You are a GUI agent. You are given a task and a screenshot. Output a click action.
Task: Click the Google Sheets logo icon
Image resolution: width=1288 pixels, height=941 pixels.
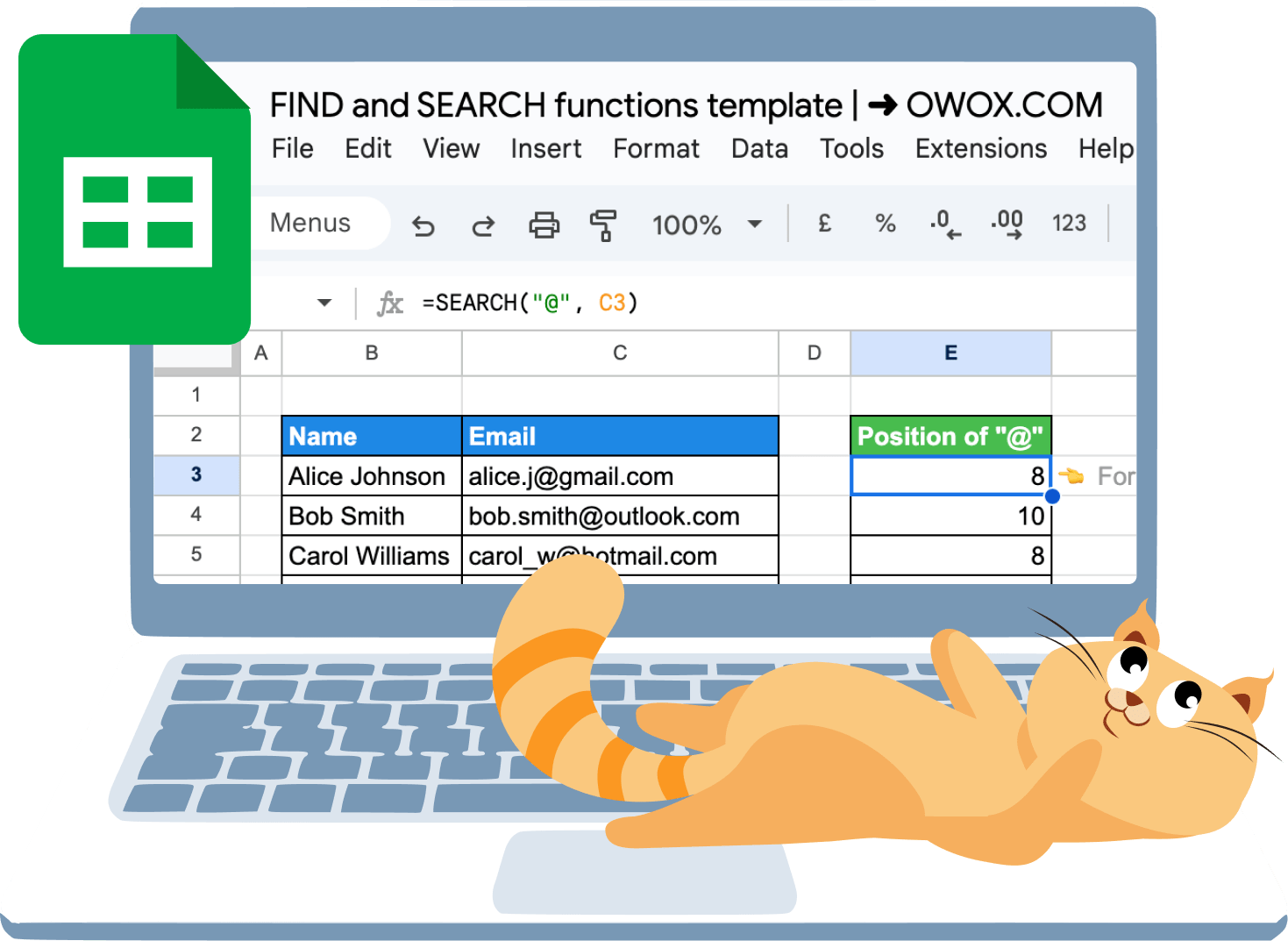point(134,189)
